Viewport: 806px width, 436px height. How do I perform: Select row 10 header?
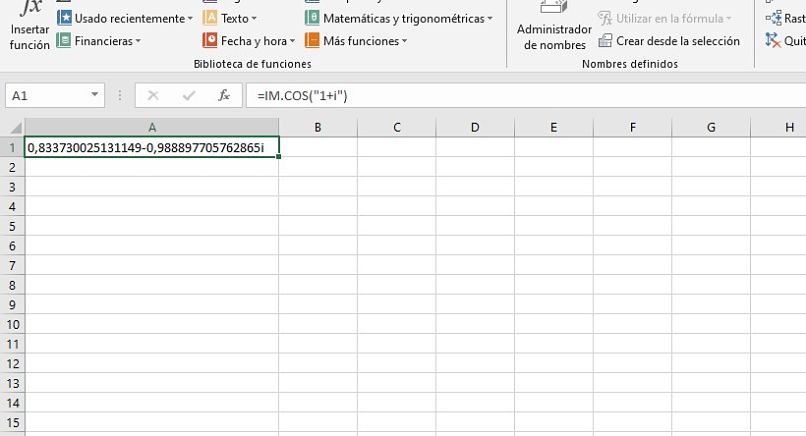point(12,324)
